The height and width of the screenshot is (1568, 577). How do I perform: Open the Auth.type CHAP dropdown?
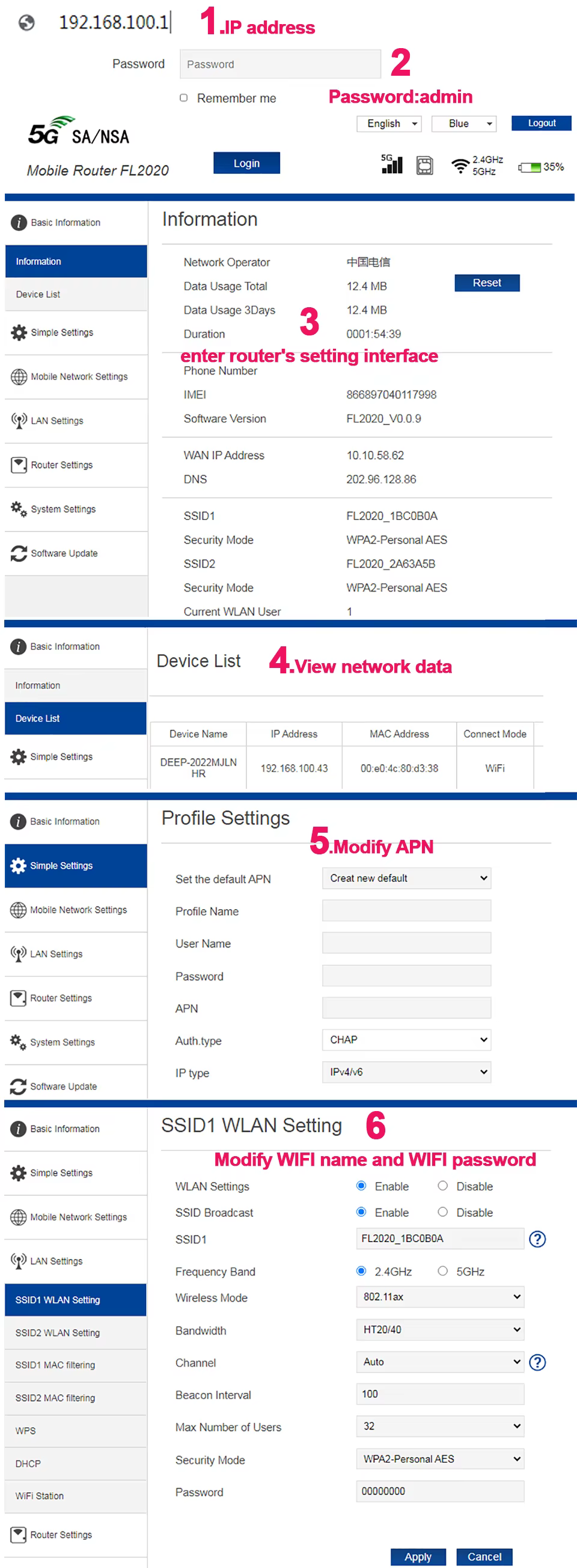pyautogui.click(x=406, y=1040)
